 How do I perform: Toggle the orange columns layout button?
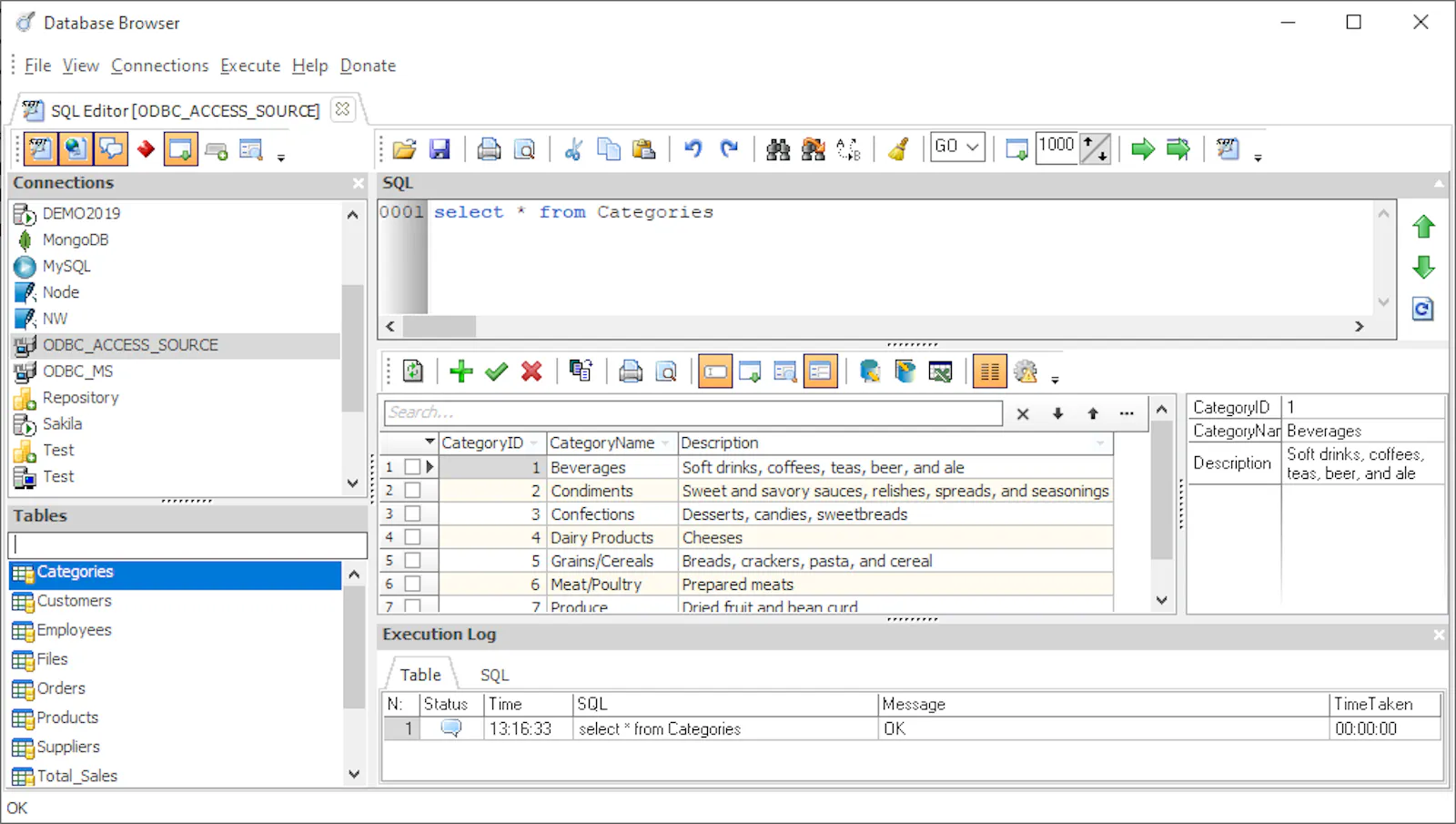pyautogui.click(x=990, y=371)
